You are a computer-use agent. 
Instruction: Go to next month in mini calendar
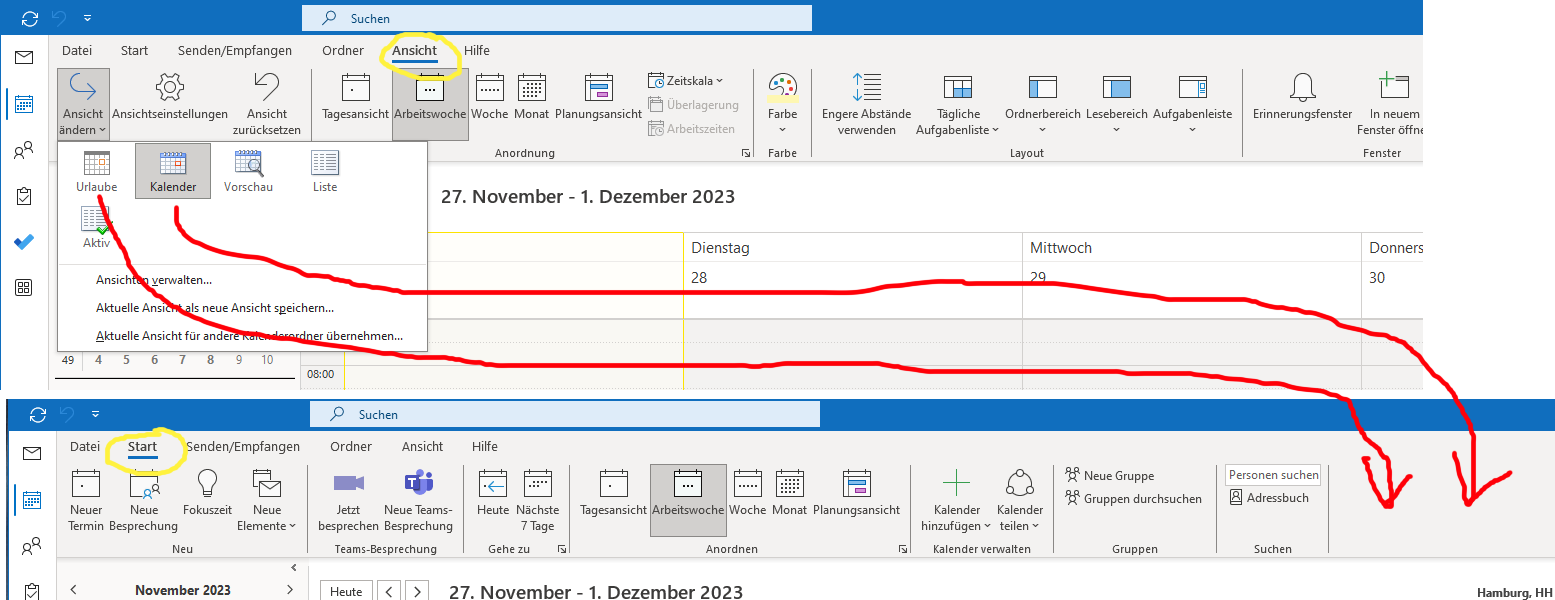[x=290, y=590]
